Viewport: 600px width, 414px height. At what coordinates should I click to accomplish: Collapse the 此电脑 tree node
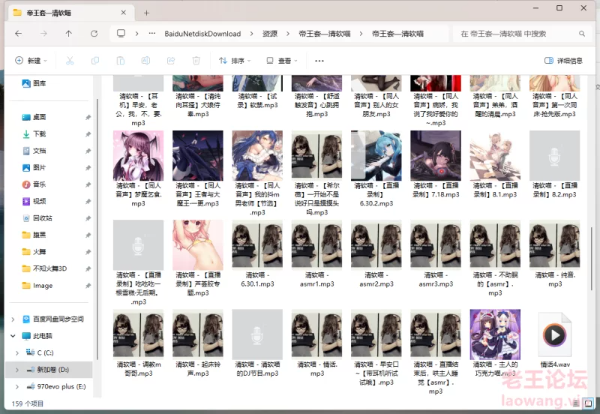pyautogui.click(x=13, y=336)
